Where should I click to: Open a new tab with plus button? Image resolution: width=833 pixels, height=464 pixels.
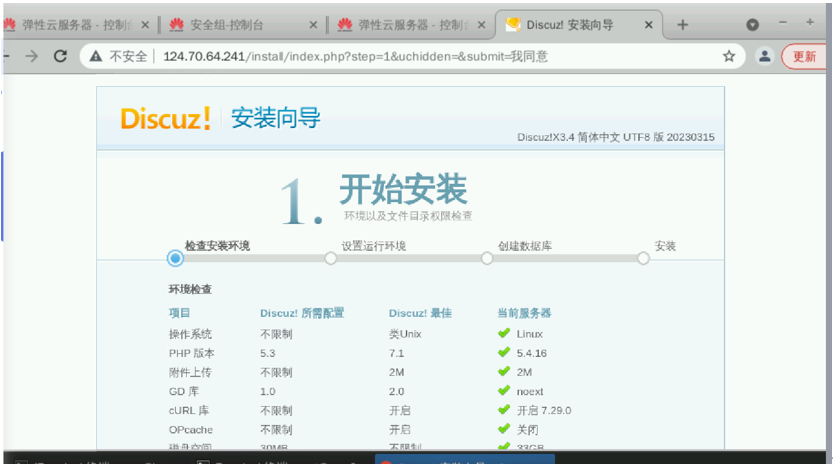pyautogui.click(x=683, y=25)
